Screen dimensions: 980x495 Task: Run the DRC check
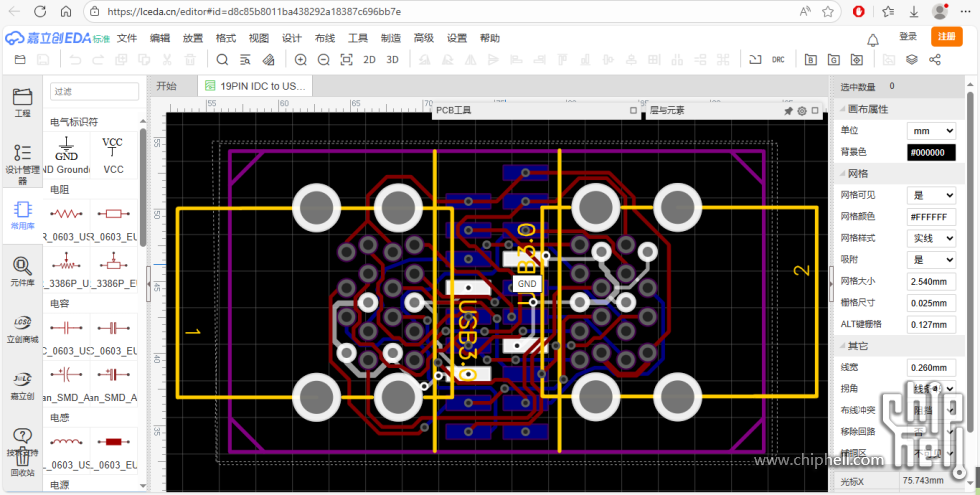[778, 60]
